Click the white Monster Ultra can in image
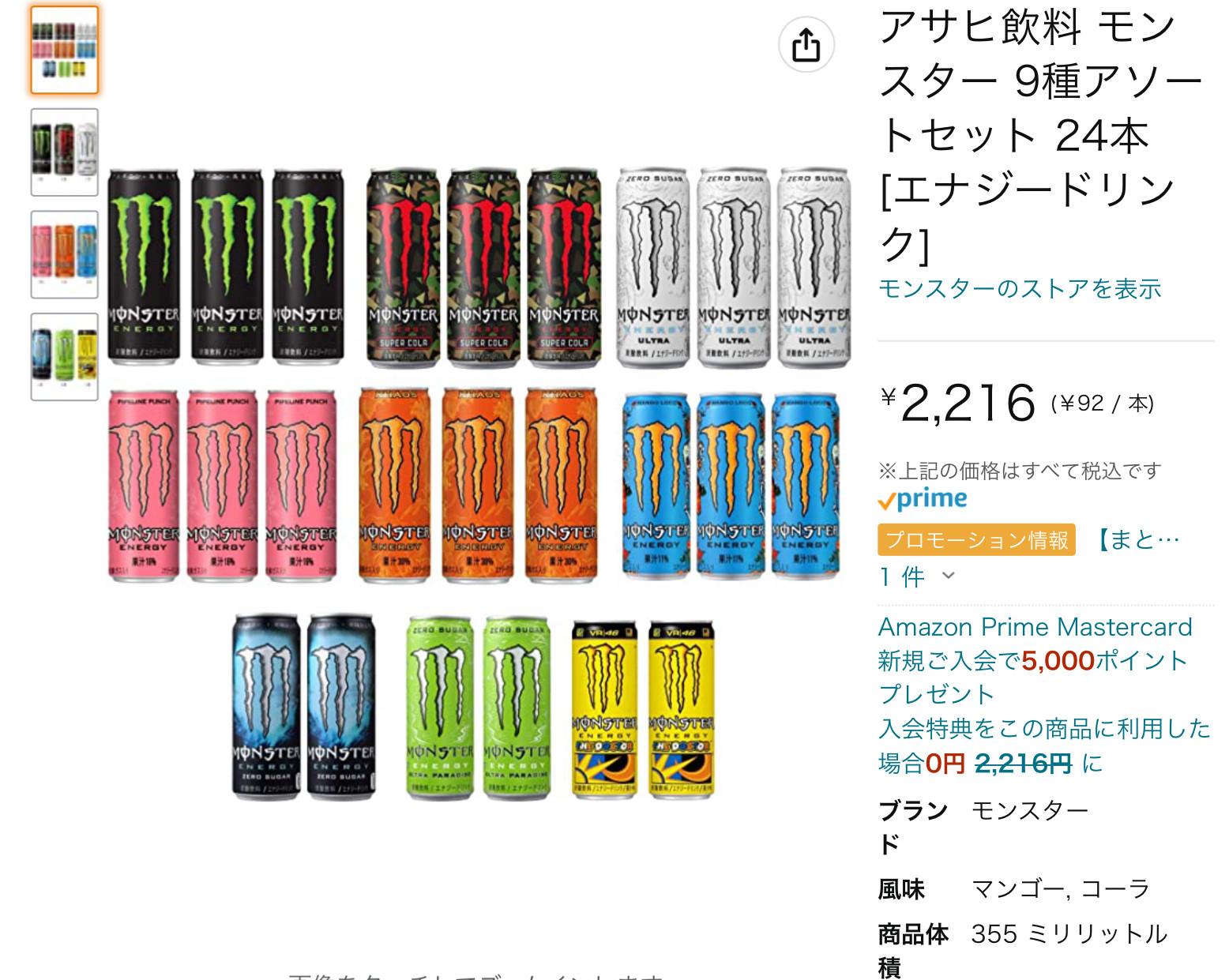This screenshot has width=1229, height=980. (x=653, y=267)
